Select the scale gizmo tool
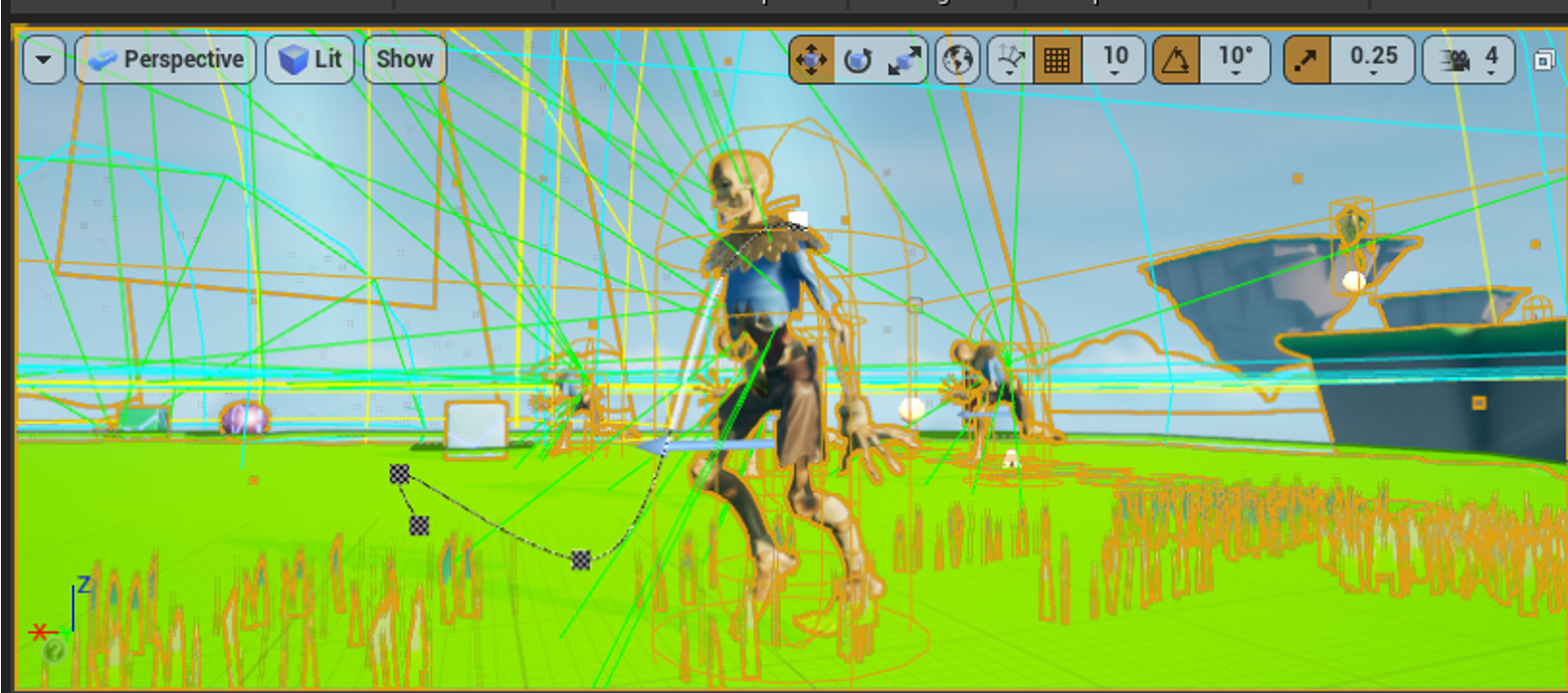Image resolution: width=1568 pixels, height=693 pixels. point(904,60)
